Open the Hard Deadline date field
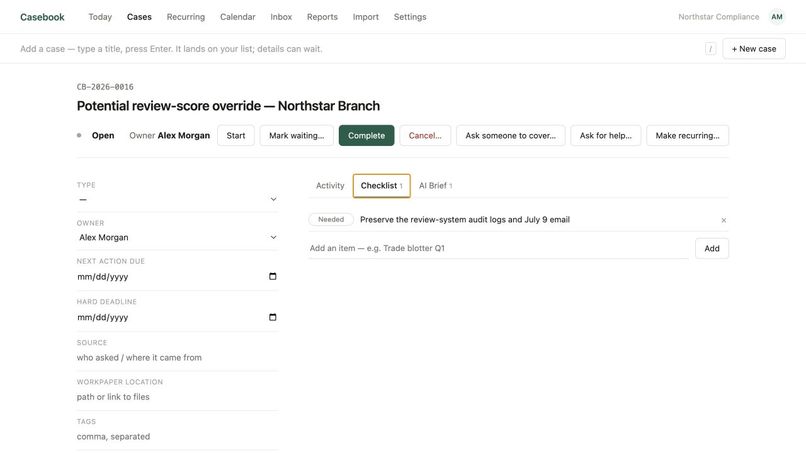Screen dimensions: 806x453 [x=177, y=317]
